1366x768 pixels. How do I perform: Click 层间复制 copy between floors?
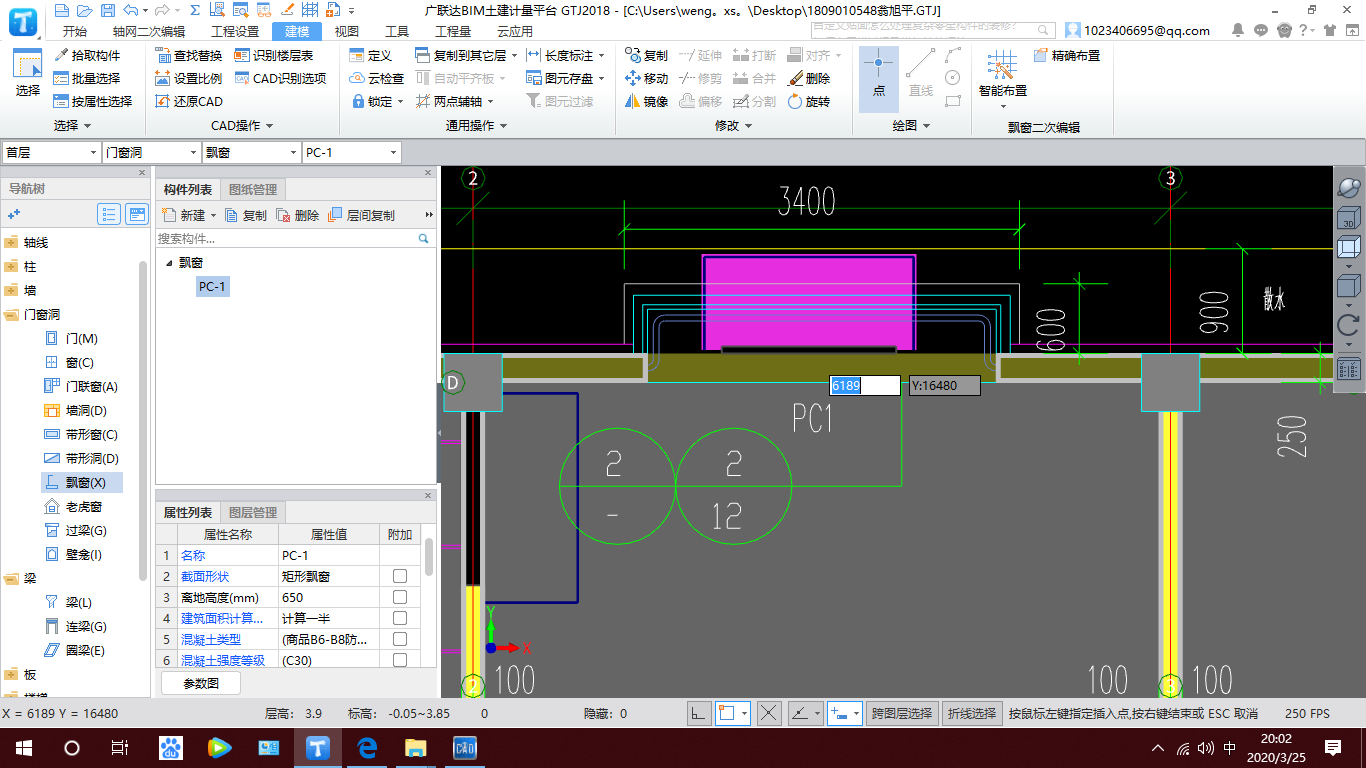361,215
